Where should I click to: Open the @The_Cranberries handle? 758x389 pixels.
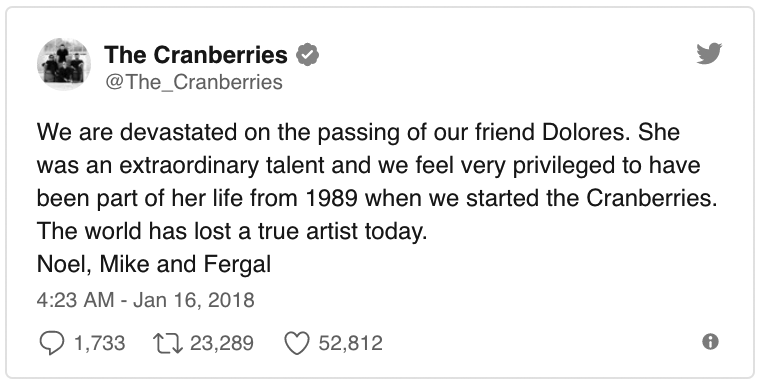point(193,82)
